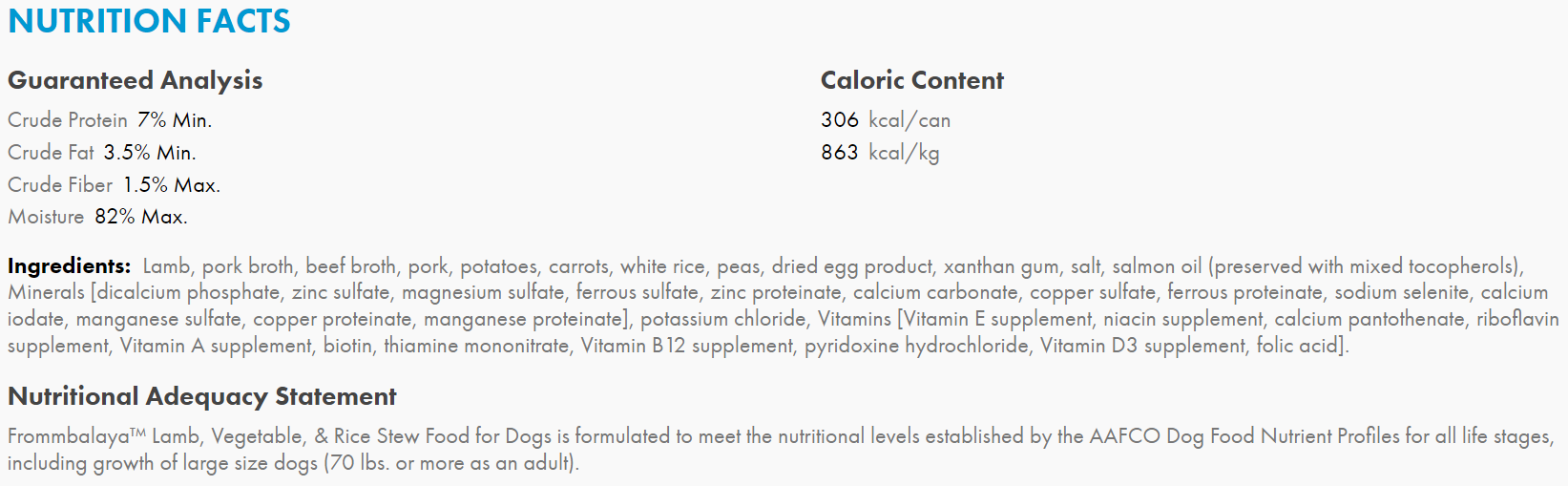Click the Caloric Content heading

[x=911, y=80]
